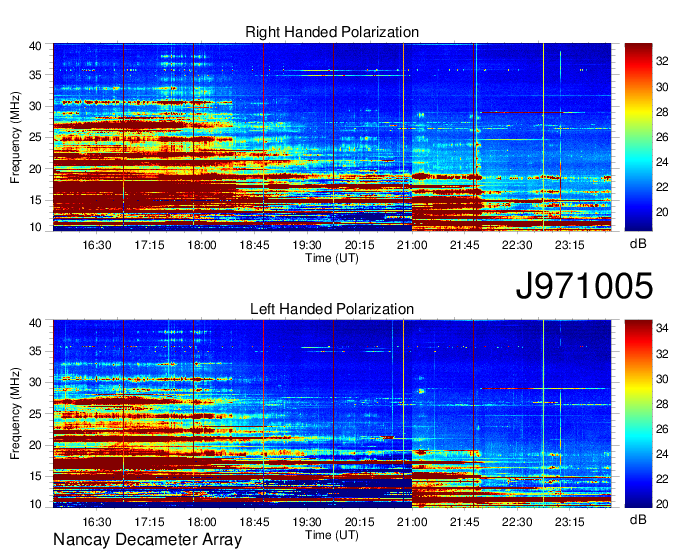The height and width of the screenshot is (552, 680).
Task: Click the "dB" label under bottom colorbar
Action: point(638,519)
